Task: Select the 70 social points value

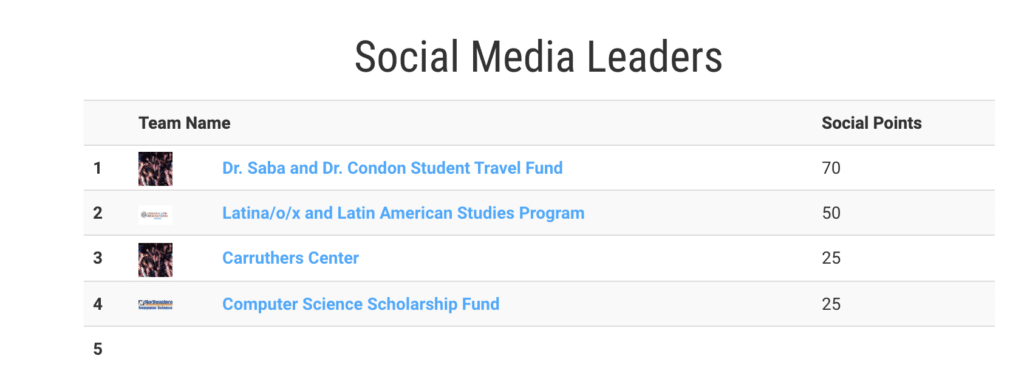Action: tap(831, 169)
